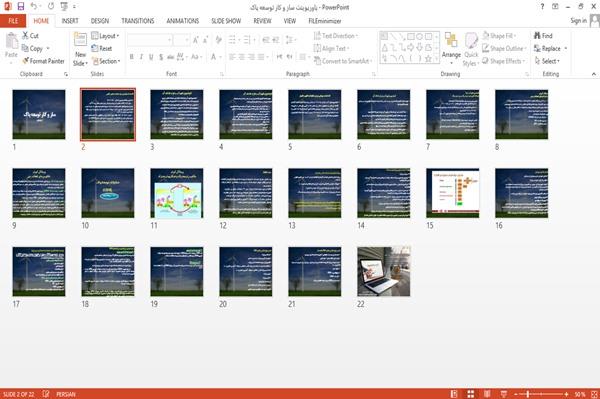The height and width of the screenshot is (399, 600).
Task: Switch to the SLIDE SHOW tab
Action: coord(226,21)
